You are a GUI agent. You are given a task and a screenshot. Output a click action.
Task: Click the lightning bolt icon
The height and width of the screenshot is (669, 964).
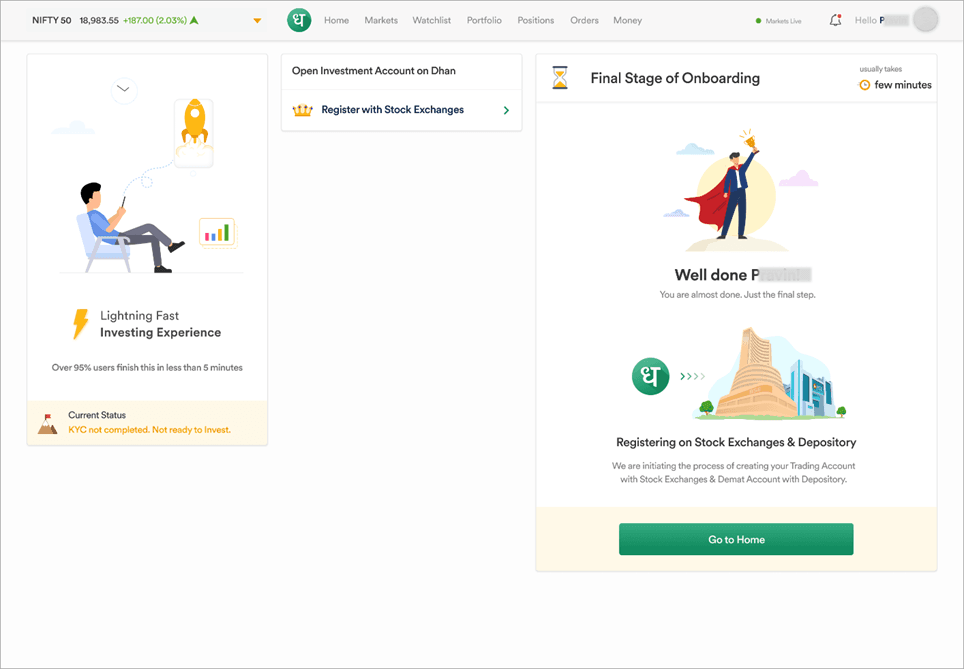click(x=80, y=324)
